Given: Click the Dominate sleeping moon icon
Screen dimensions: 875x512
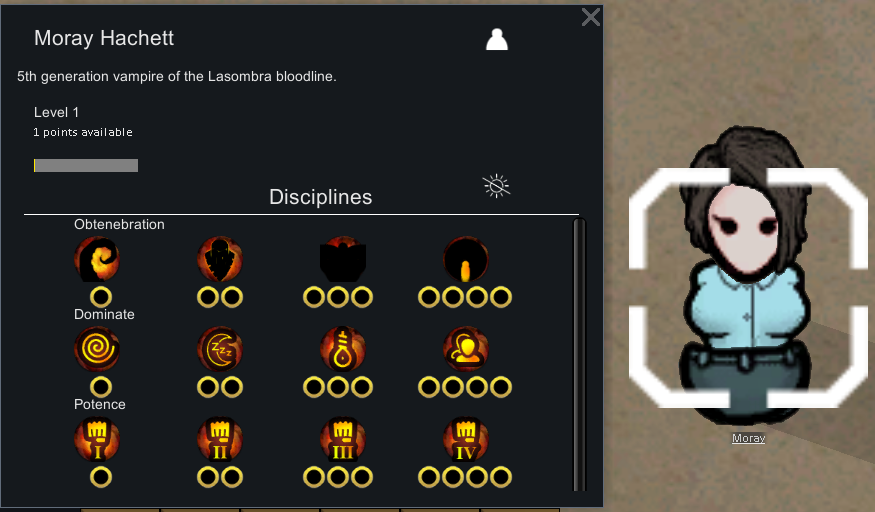Looking at the screenshot, I should (220, 349).
